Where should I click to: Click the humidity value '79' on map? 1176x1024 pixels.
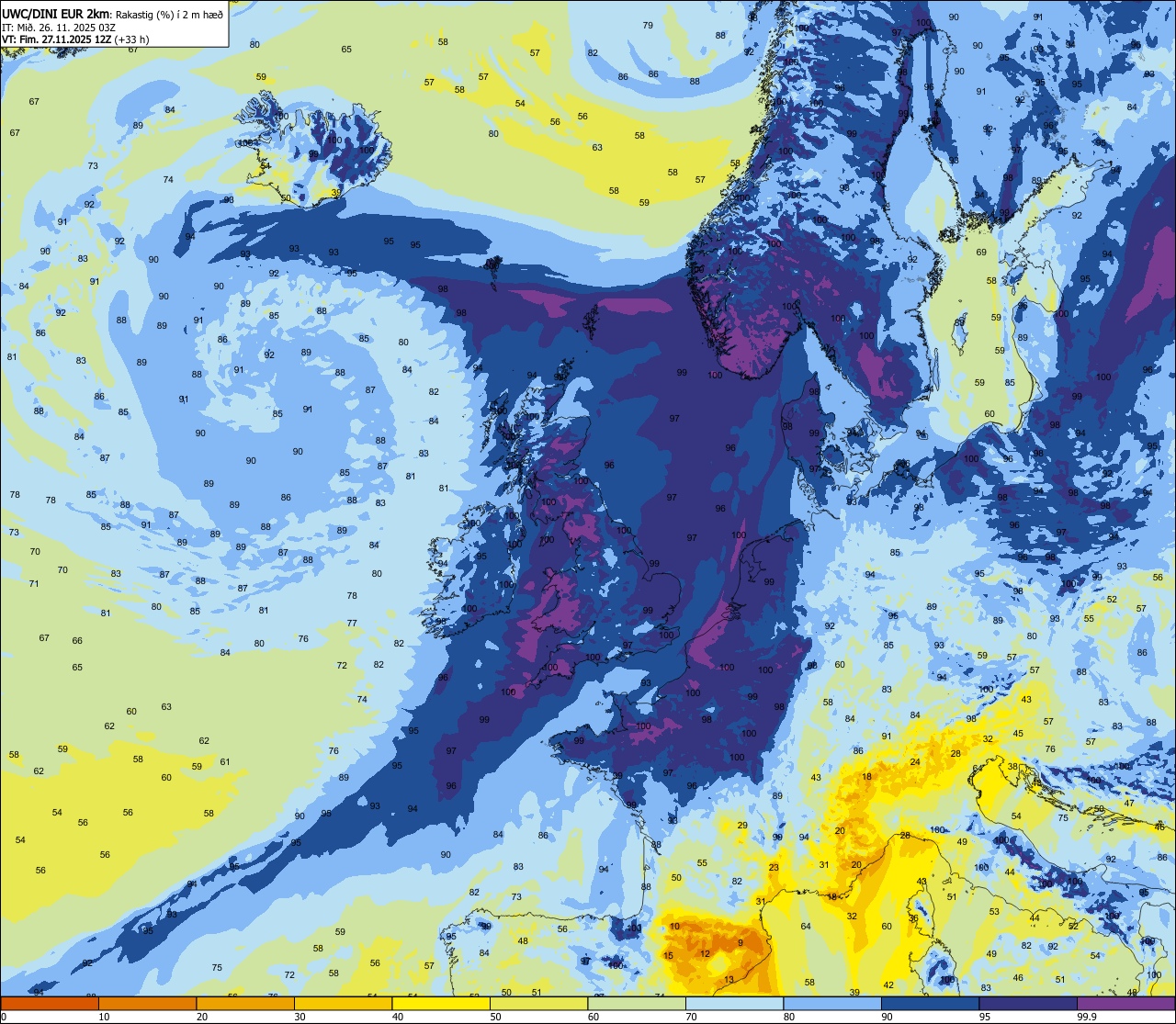tap(649, 26)
